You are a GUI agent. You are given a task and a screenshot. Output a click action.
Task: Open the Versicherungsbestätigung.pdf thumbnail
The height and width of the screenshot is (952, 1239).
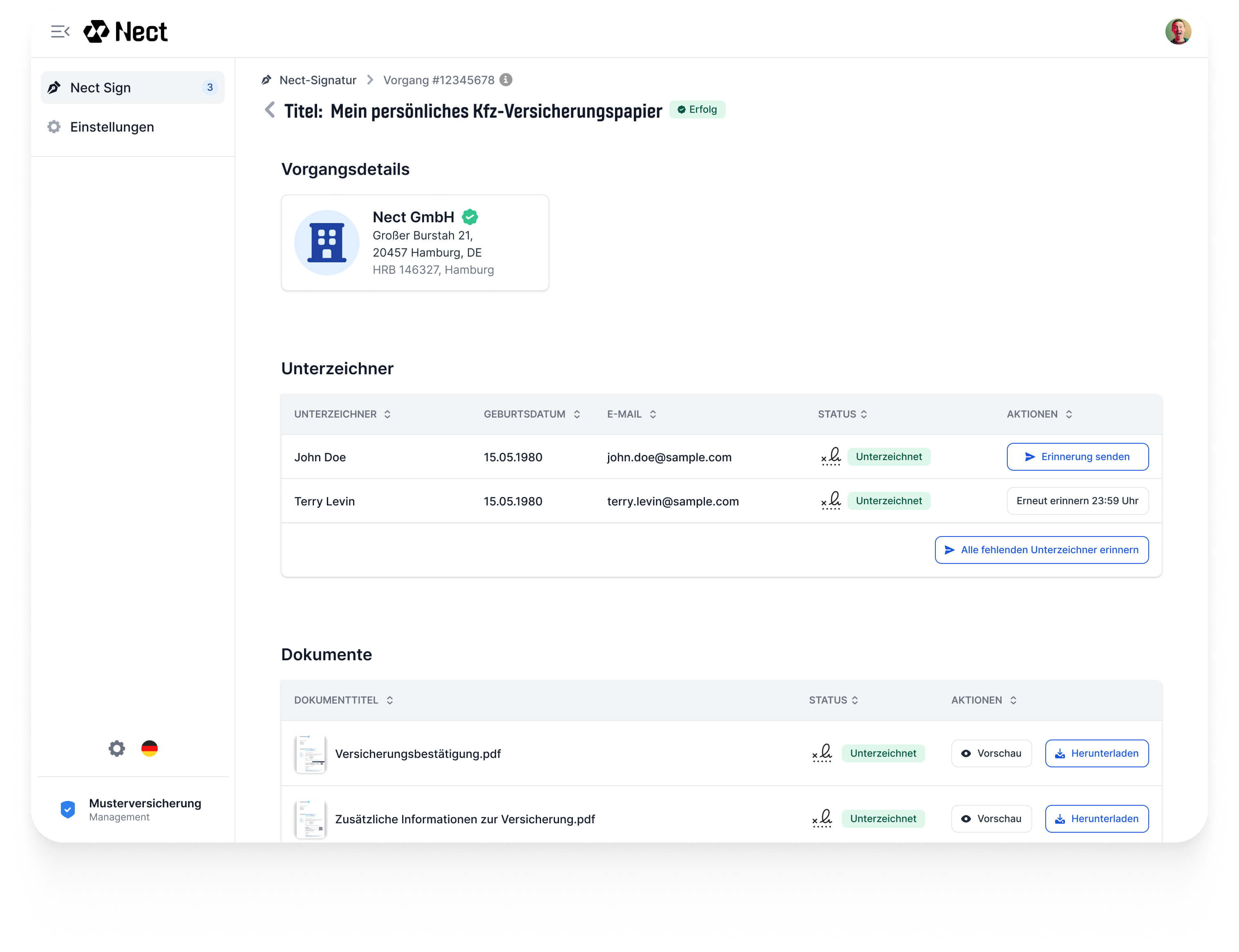pyautogui.click(x=310, y=754)
